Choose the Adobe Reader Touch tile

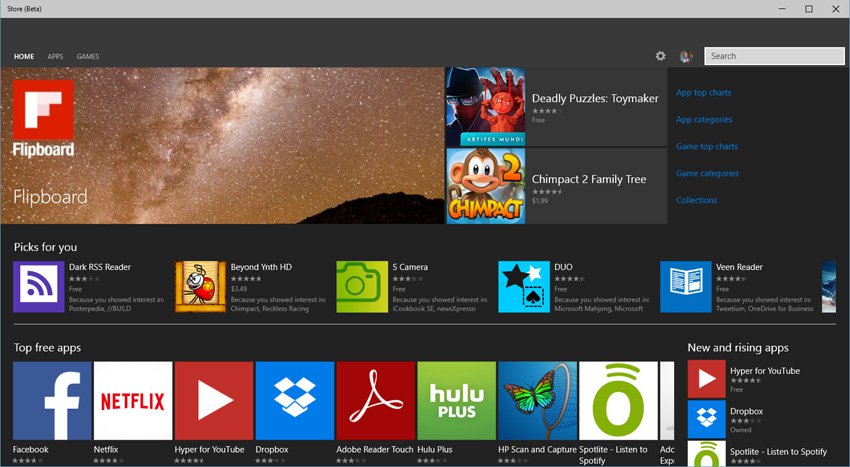(376, 401)
